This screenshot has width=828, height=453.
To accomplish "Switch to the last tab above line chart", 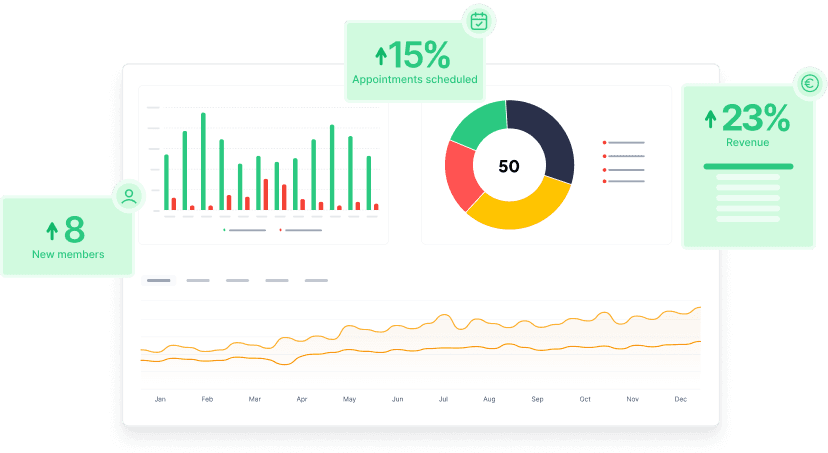I will pyautogui.click(x=316, y=281).
